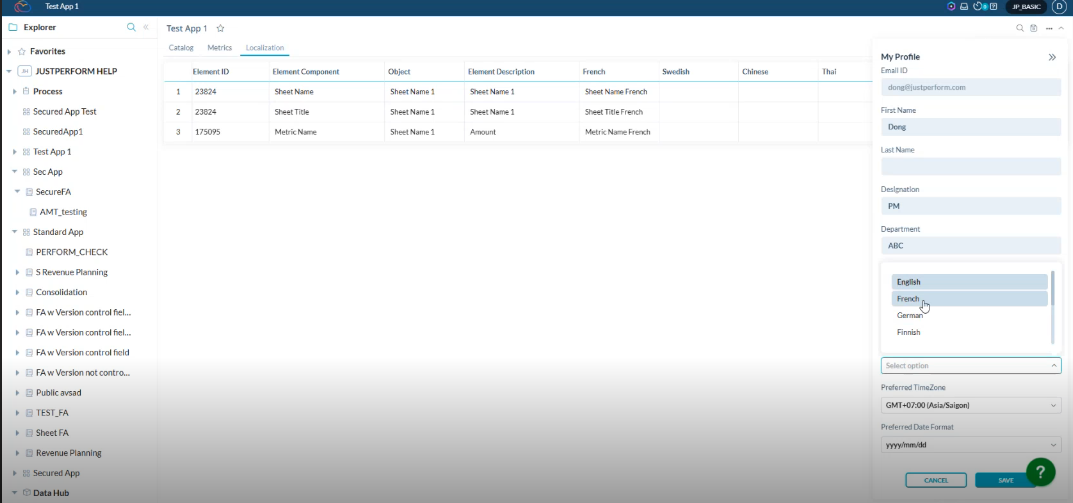Star Test App 1 as favorite
The image size is (1073, 503).
tap(221, 28)
